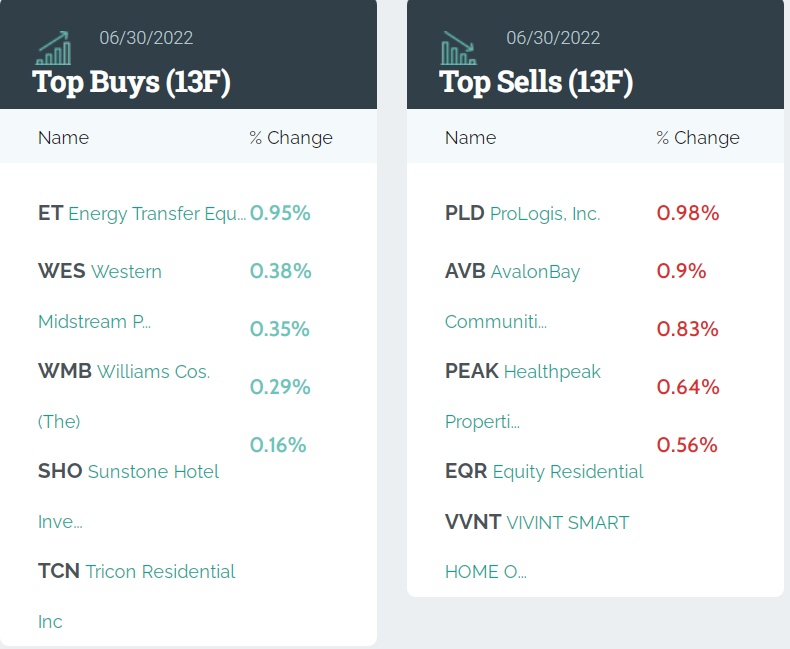The width and height of the screenshot is (790, 649).
Task: Click the Top Buys rising chart icon
Action: (x=53, y=47)
